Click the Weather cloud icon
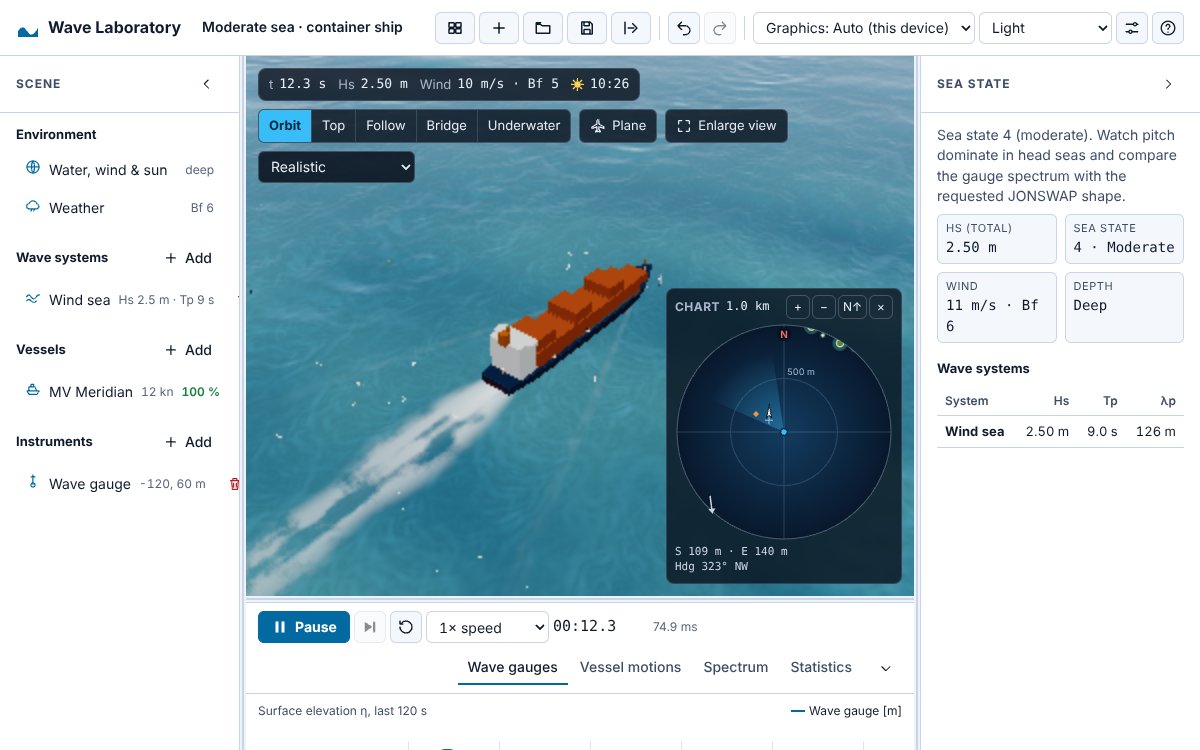The height and width of the screenshot is (750, 1200). (33, 207)
